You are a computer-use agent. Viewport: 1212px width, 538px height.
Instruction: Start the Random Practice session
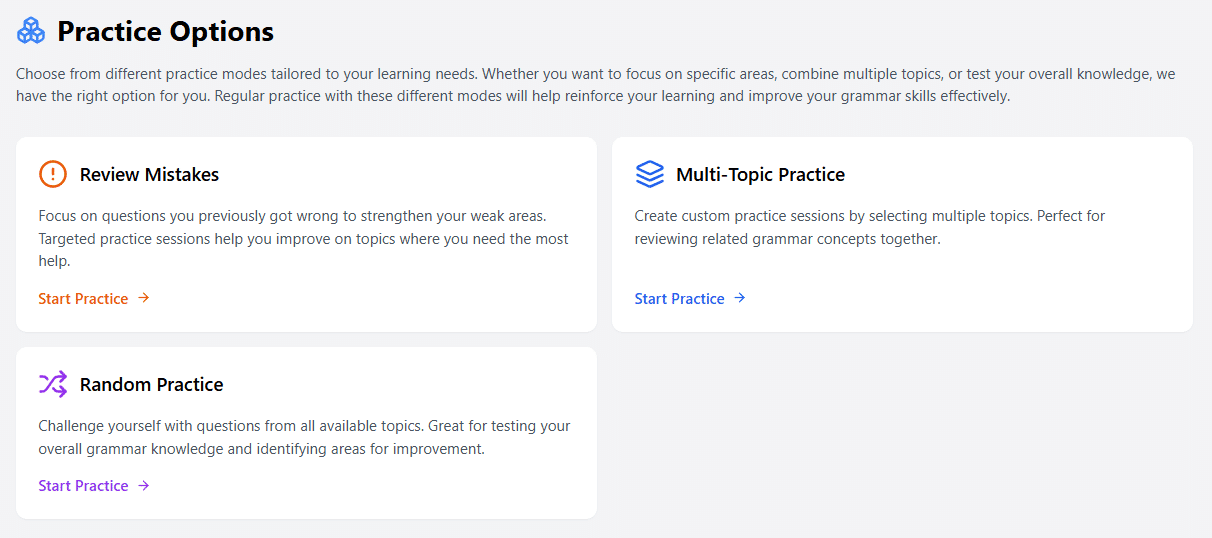94,485
